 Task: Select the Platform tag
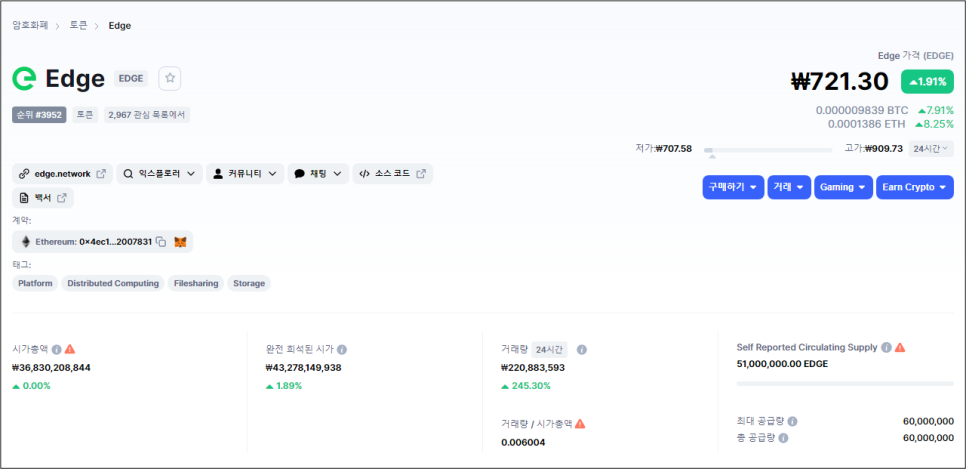point(35,283)
